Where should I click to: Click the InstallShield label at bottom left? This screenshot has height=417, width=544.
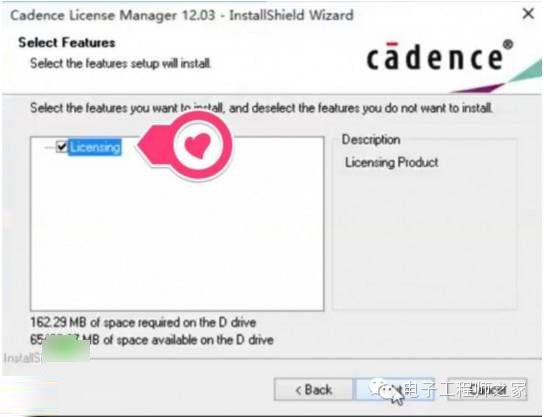click(22, 358)
